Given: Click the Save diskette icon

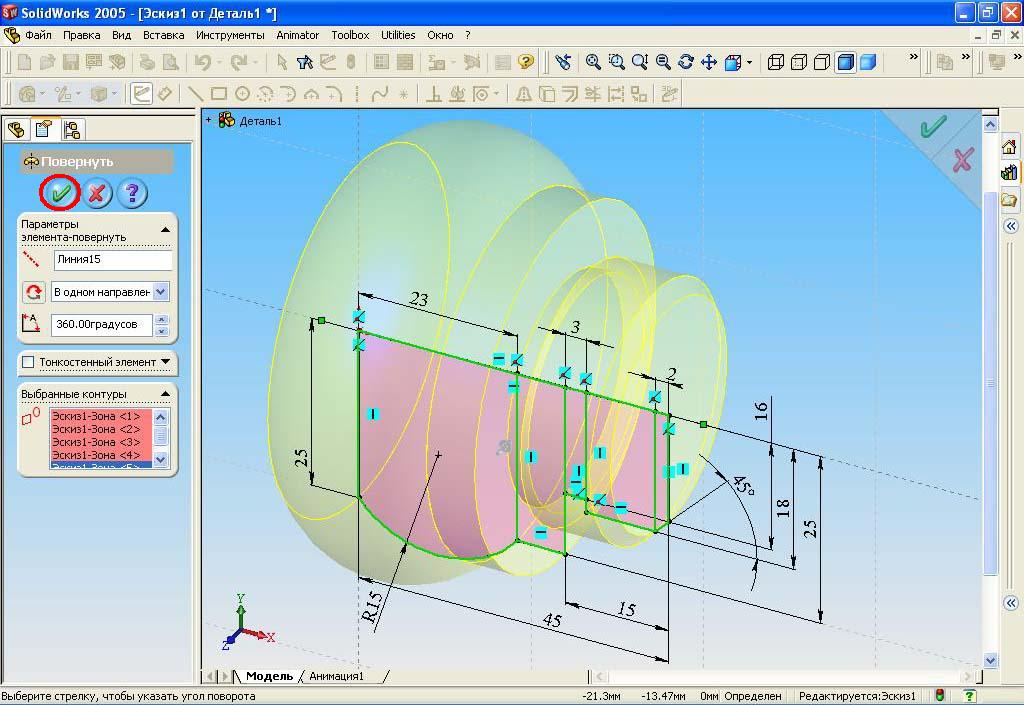Looking at the screenshot, I should (x=71, y=62).
